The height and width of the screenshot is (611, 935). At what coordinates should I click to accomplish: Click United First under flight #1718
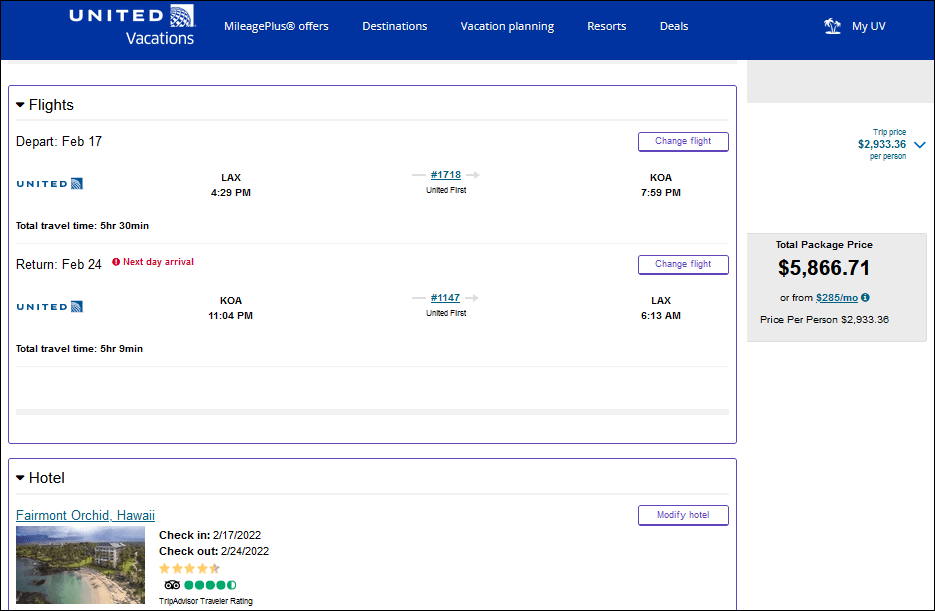(446, 190)
